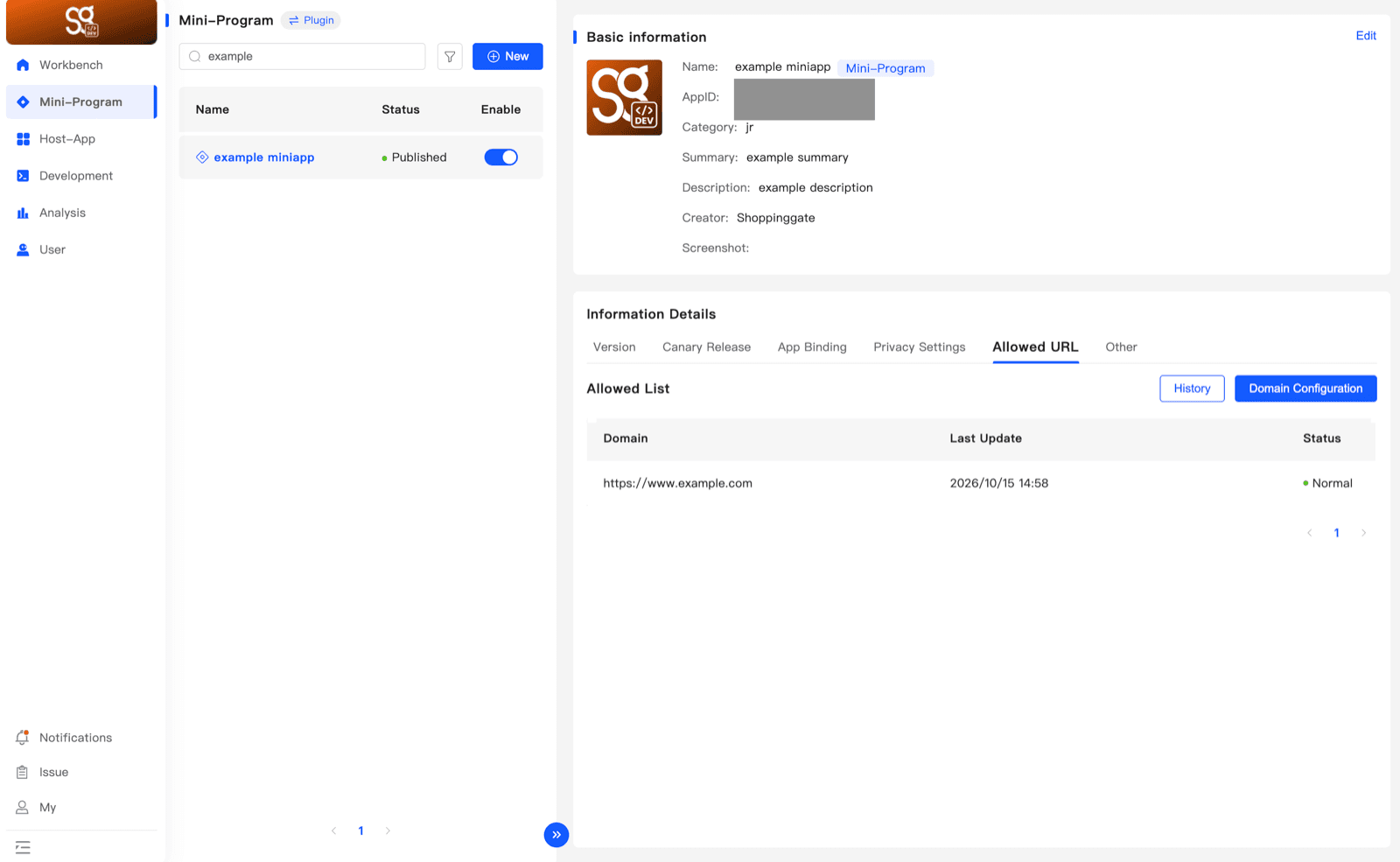1400x862 pixels.
Task: Click the SG DEV app thumbnail in Basic information
Action: pos(624,97)
